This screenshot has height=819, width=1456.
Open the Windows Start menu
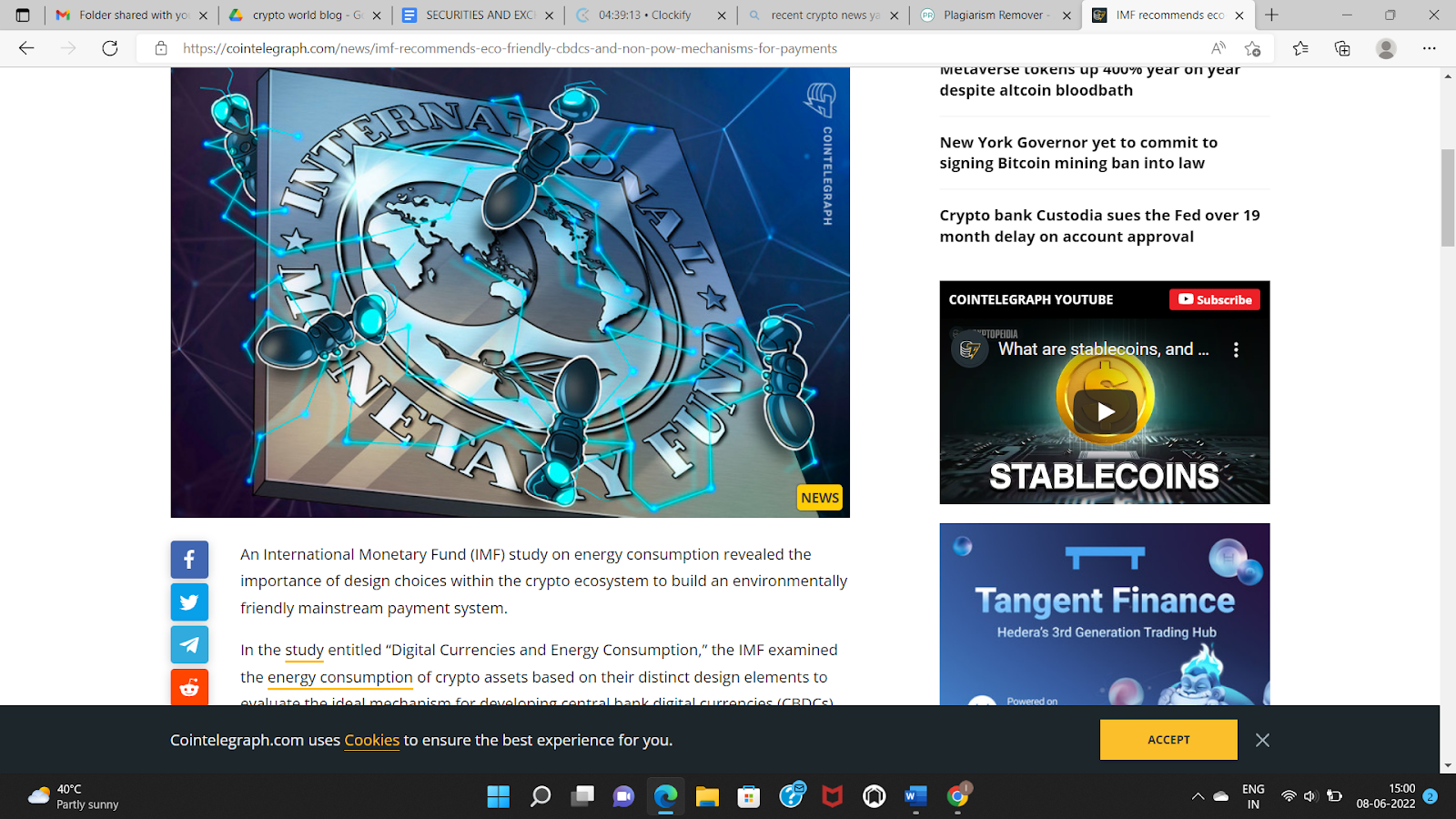tap(499, 797)
